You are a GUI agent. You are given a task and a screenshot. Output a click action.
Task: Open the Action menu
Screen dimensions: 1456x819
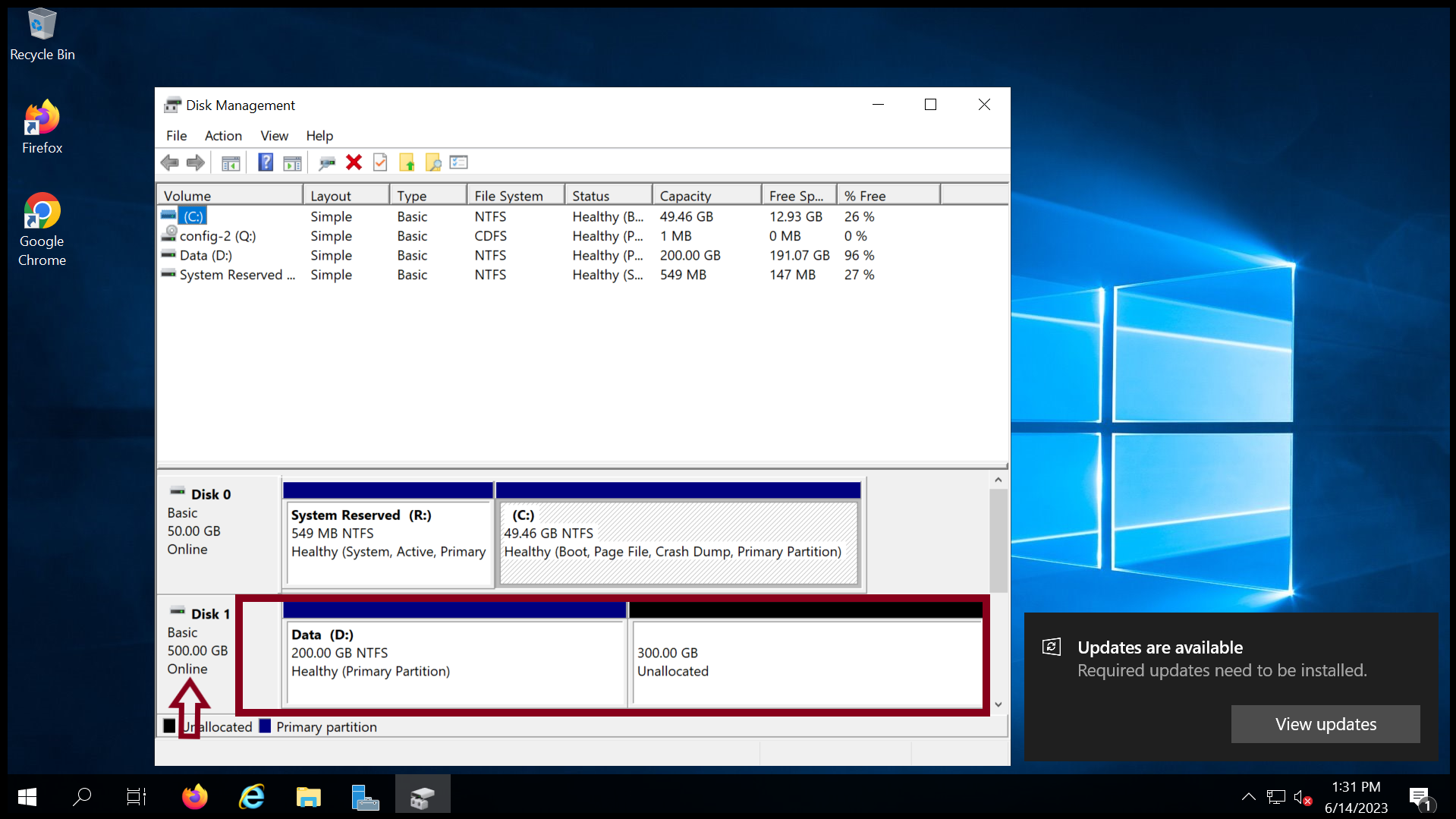[223, 136]
